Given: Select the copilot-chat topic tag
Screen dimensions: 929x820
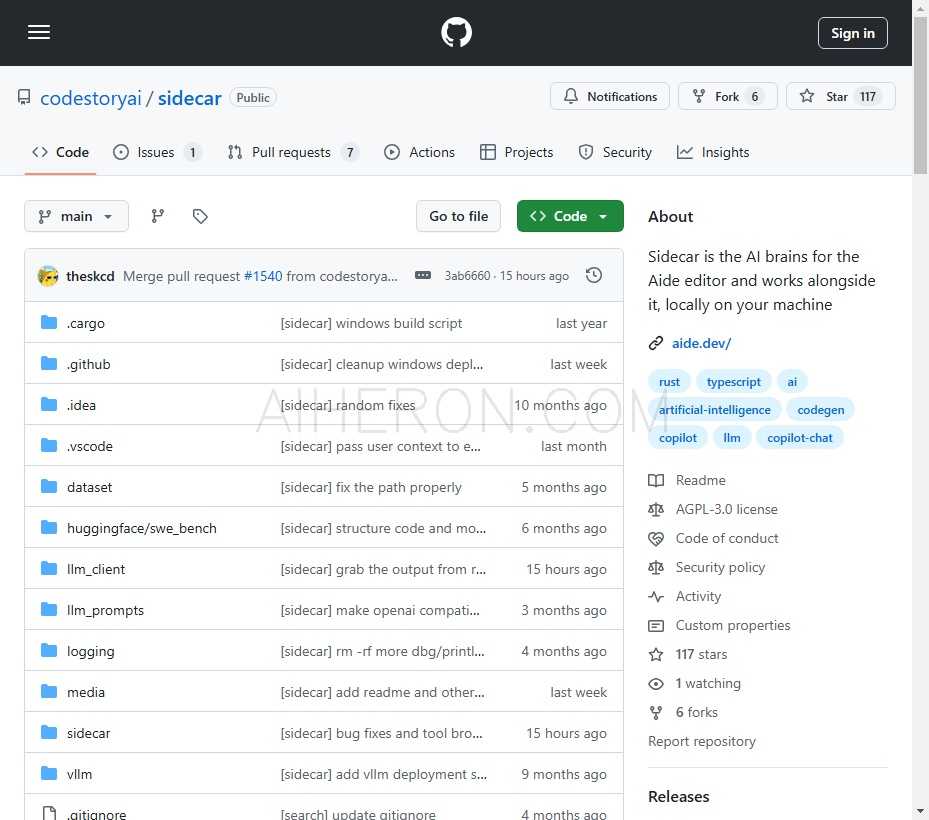Looking at the screenshot, I should [800, 438].
